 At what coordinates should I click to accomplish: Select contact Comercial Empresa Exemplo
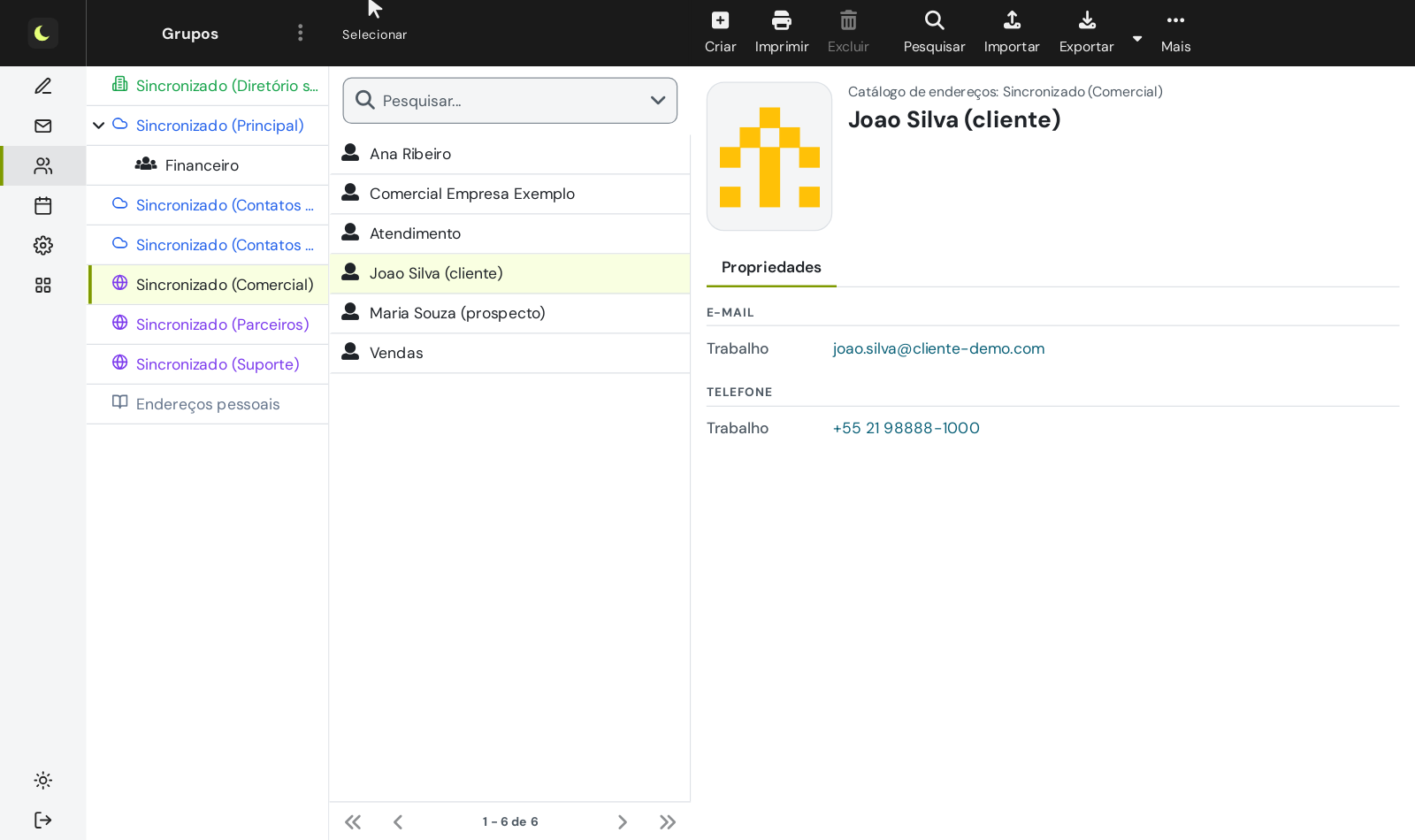[x=510, y=194]
